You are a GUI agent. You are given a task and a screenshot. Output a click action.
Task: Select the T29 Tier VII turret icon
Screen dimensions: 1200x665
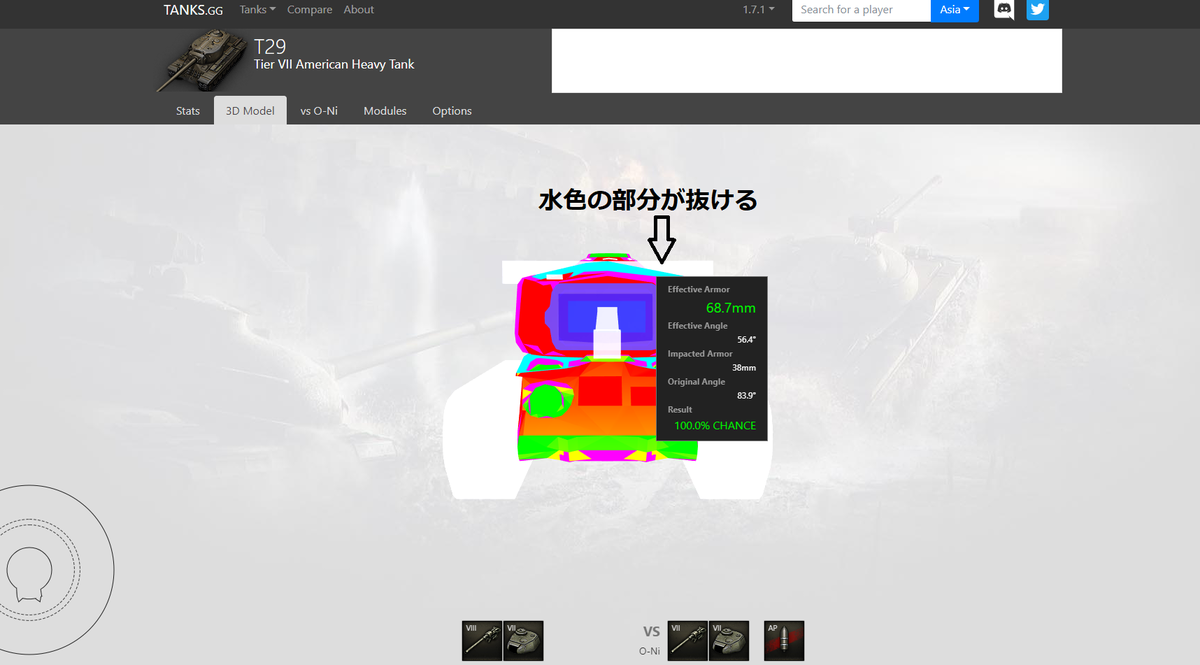(x=523, y=640)
